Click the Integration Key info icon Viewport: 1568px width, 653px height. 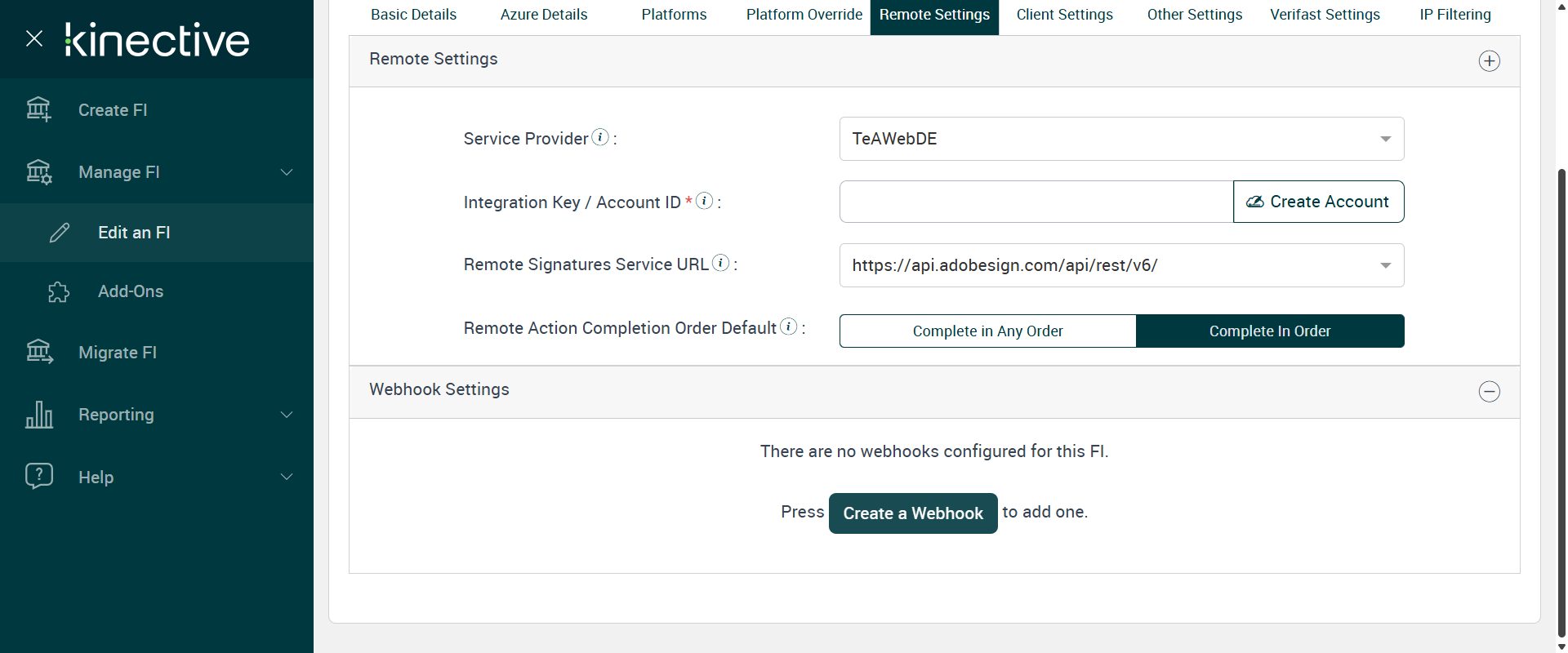point(704,201)
